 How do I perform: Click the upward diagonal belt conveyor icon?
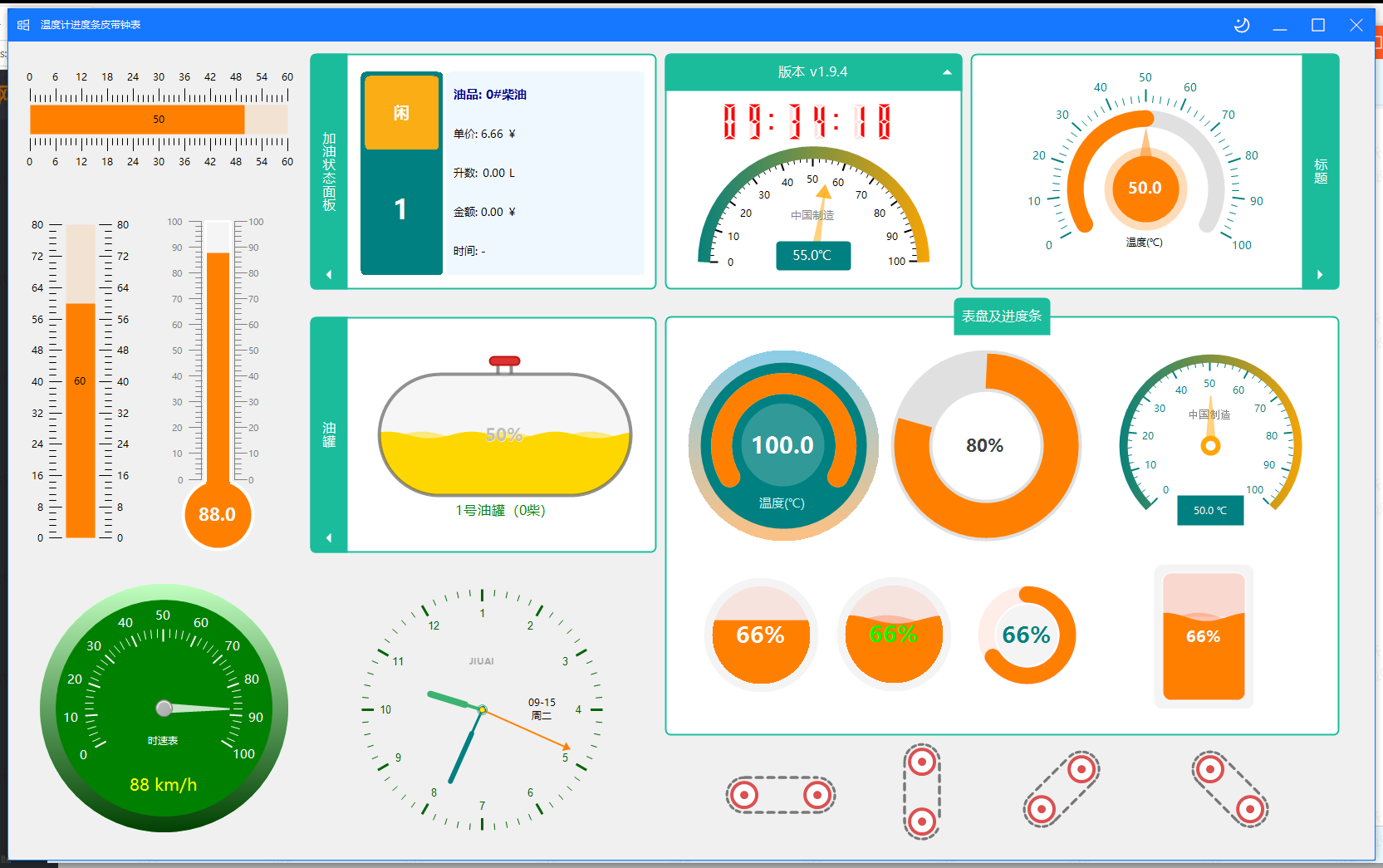(1062, 789)
